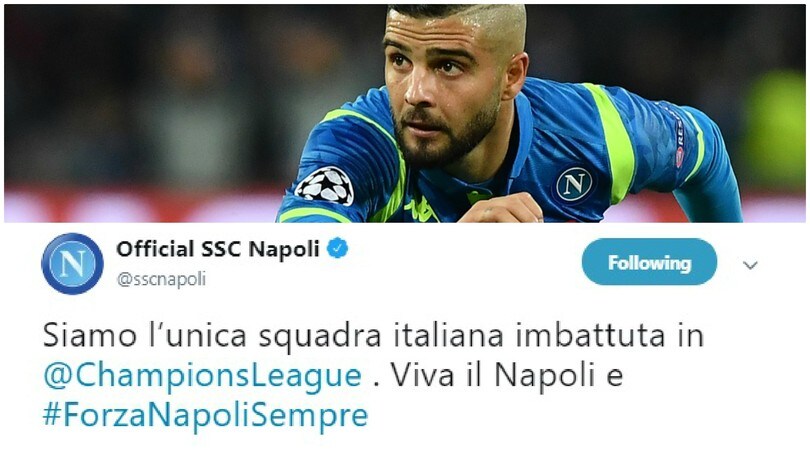Click the Champions League starball sleeve badge
Image resolution: width=810 pixels, height=450 pixels.
pyautogui.click(x=325, y=187)
